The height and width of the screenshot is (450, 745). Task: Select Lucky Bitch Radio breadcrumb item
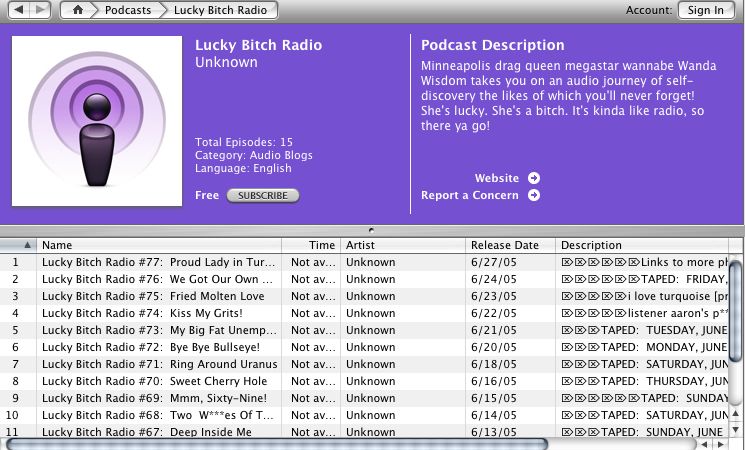(220, 10)
